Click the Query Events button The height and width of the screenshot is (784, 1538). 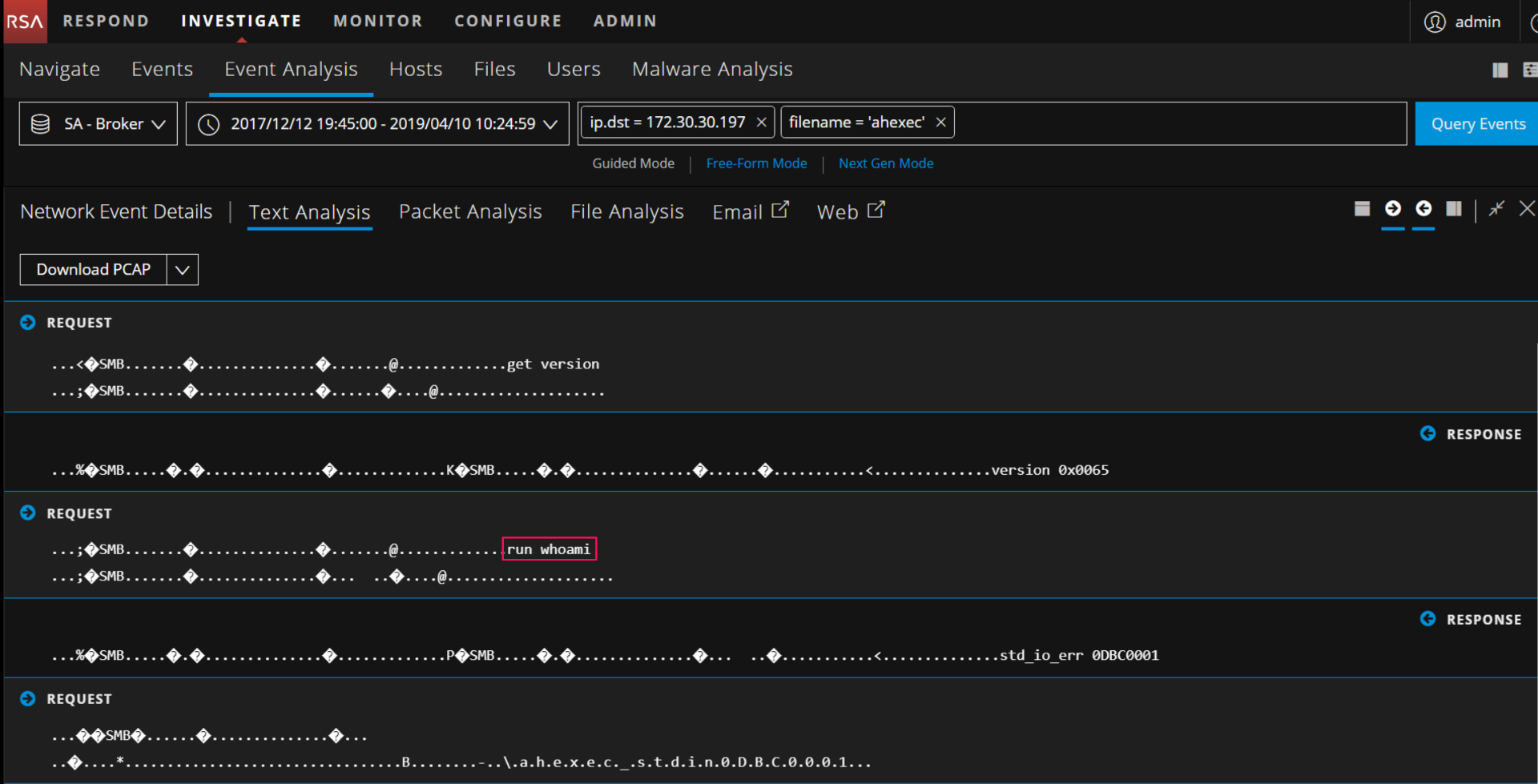[x=1478, y=124]
